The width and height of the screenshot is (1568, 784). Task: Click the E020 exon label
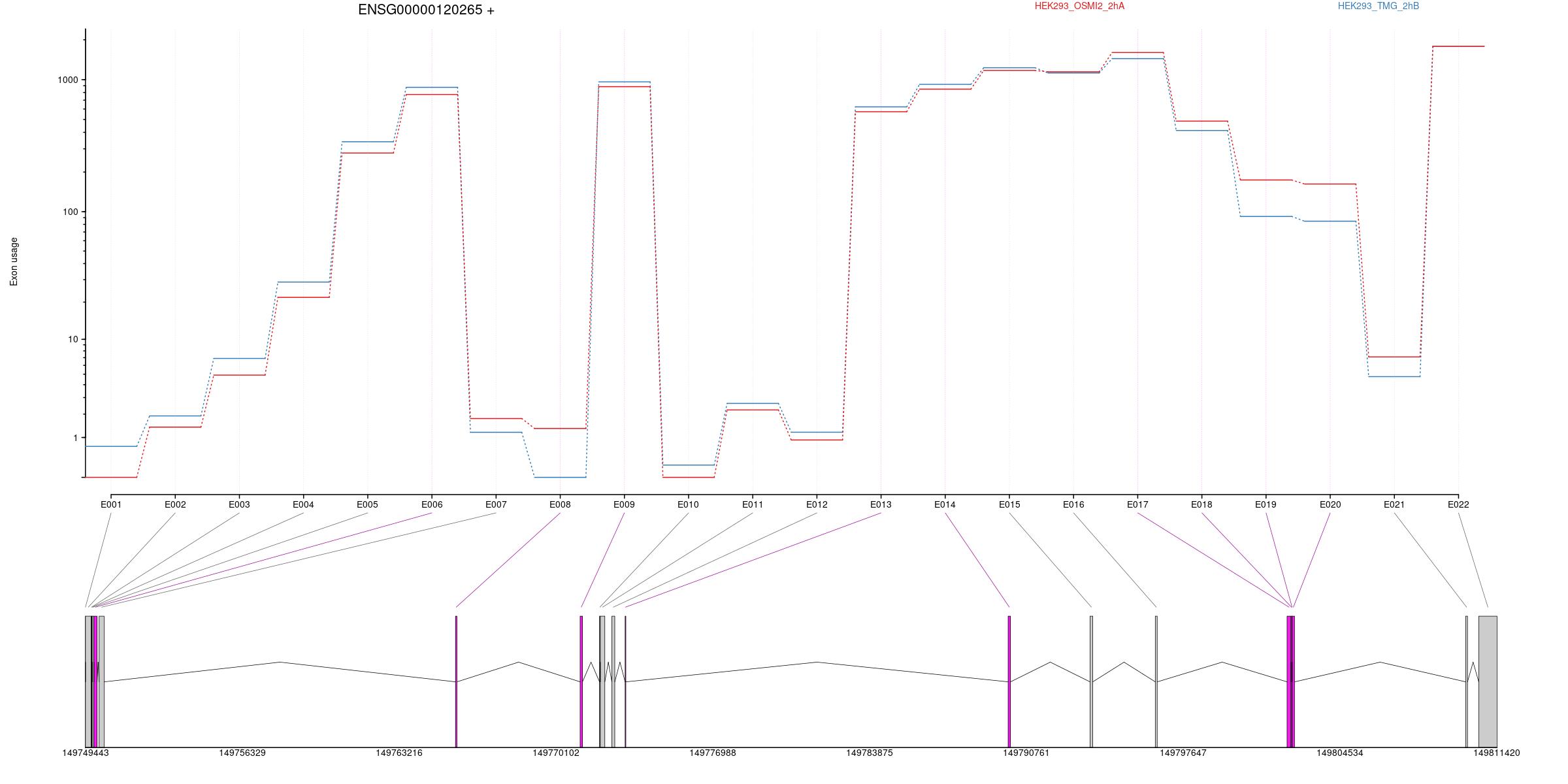tap(1330, 504)
